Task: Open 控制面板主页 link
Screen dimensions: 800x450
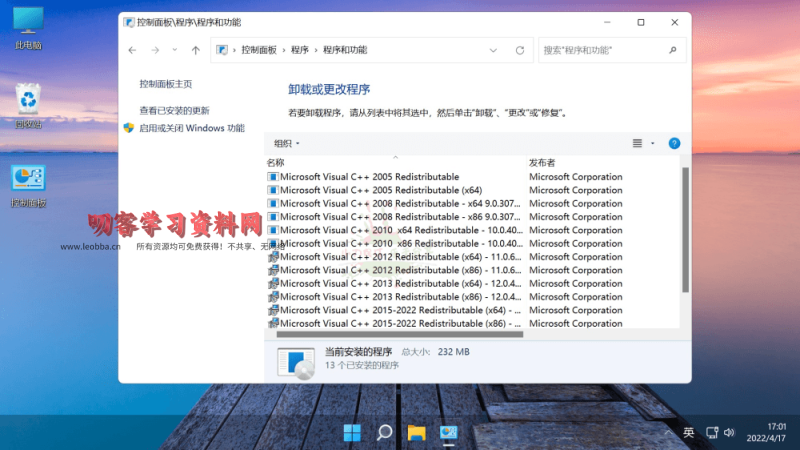Action: point(166,84)
